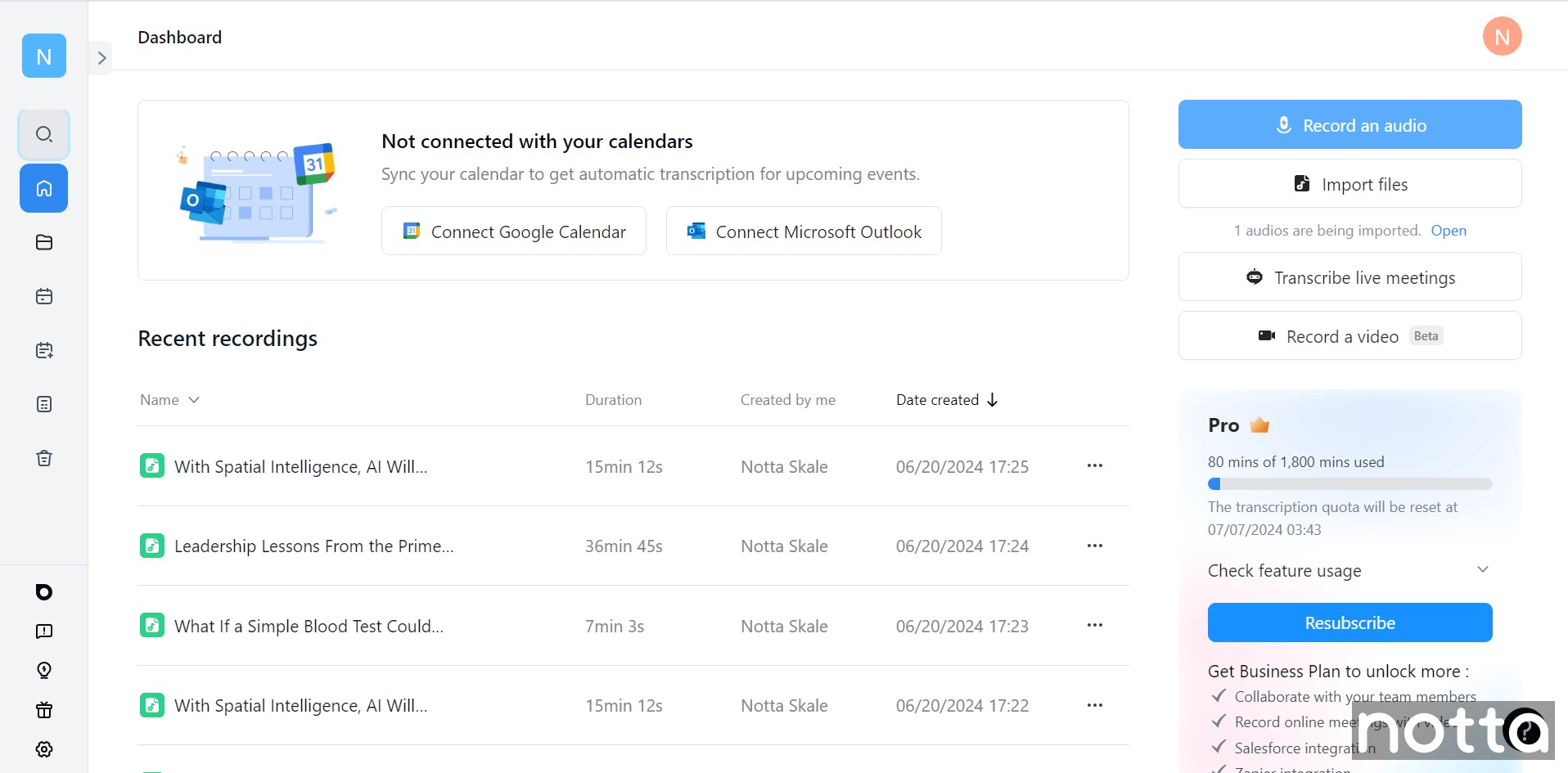Viewport: 1568px width, 773px height.
Task: Open the trash bin sidebar icon
Action: [x=44, y=458]
